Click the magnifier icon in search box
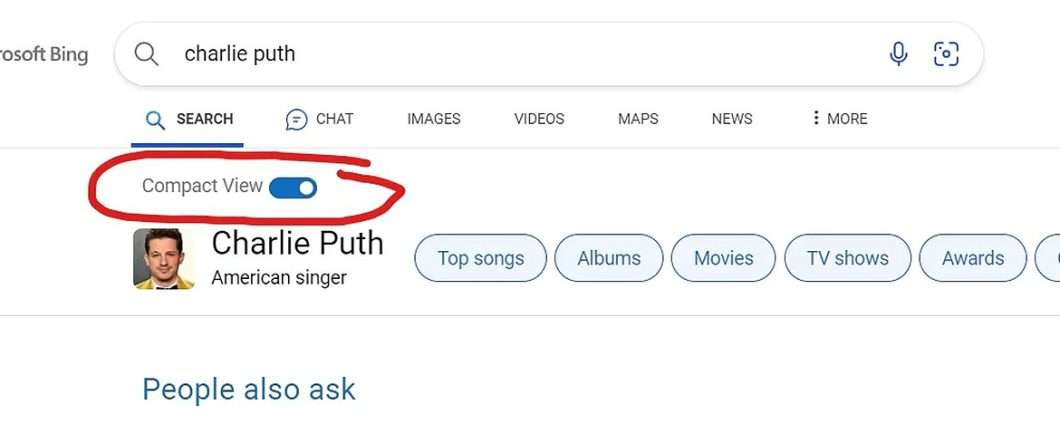This screenshot has width=1060, height=424. (147, 54)
